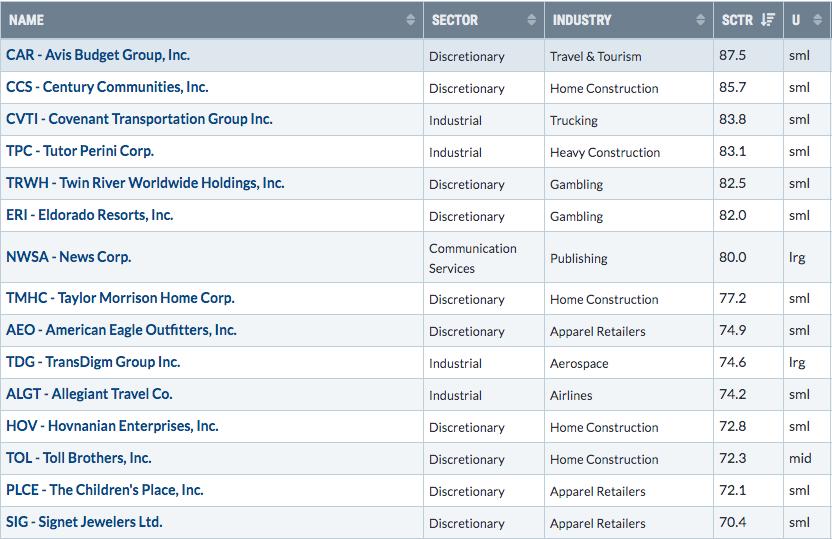
Task: Click the INDUSTRY column sort arrows icon
Action: (700, 20)
